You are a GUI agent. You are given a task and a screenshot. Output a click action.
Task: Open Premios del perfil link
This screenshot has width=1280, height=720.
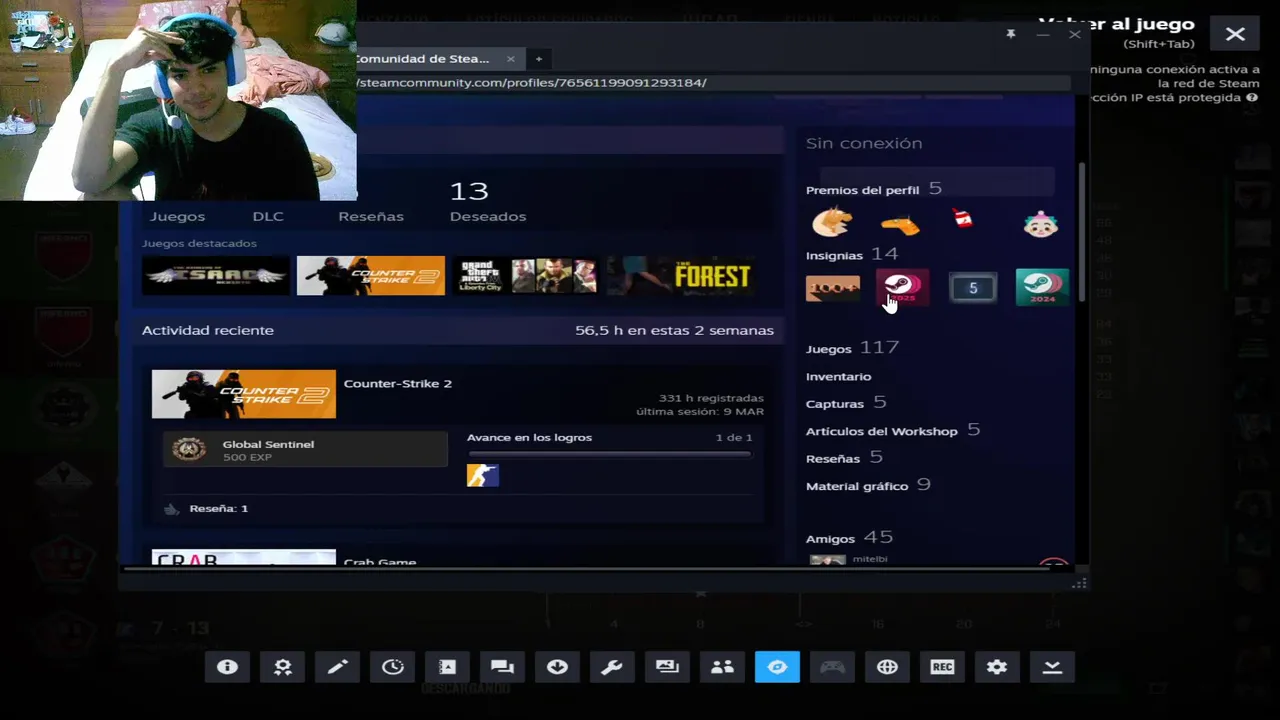click(x=862, y=190)
